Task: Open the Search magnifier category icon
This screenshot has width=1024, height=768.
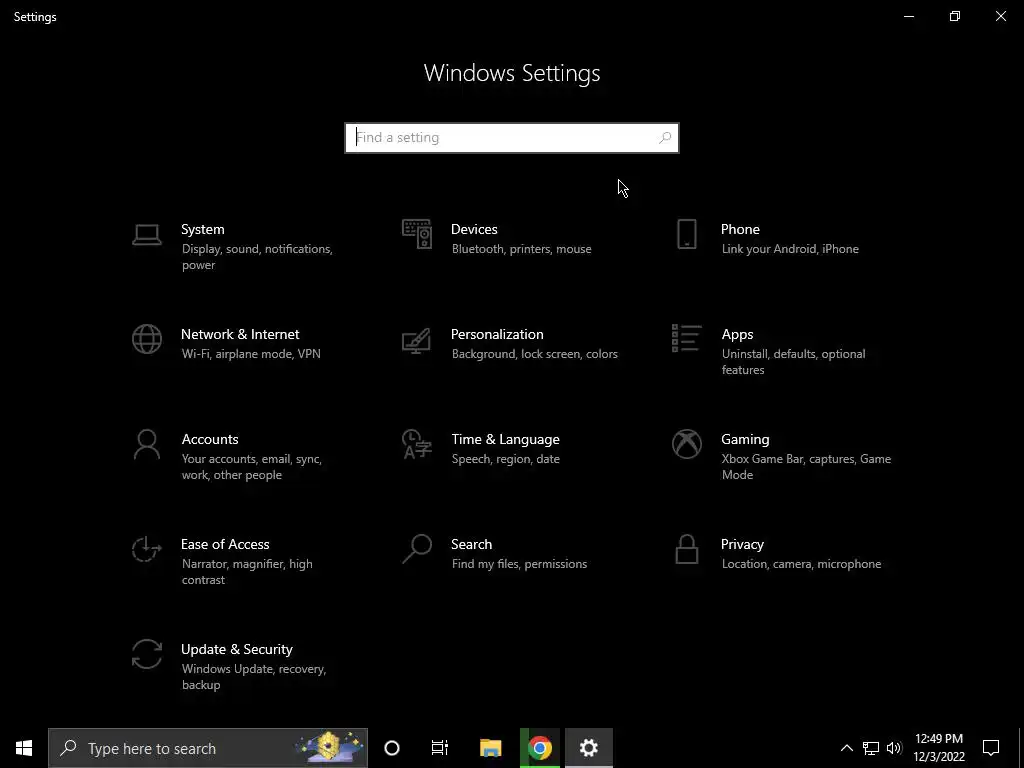Action: (417, 549)
